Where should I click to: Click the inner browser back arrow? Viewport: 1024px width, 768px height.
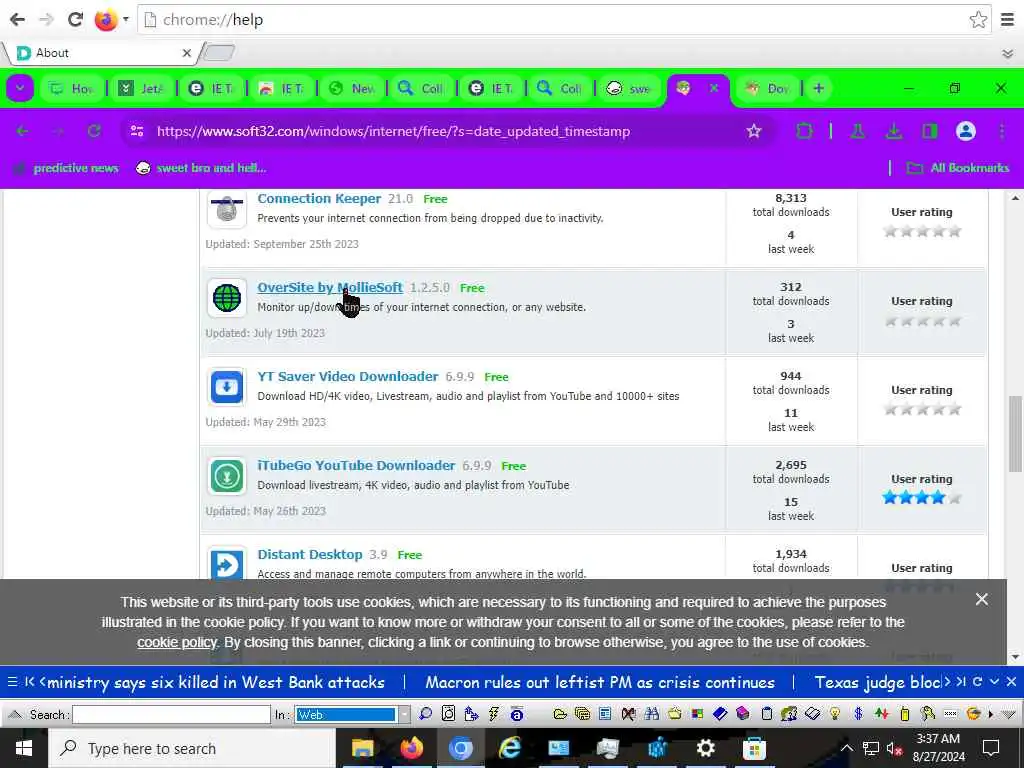22,131
